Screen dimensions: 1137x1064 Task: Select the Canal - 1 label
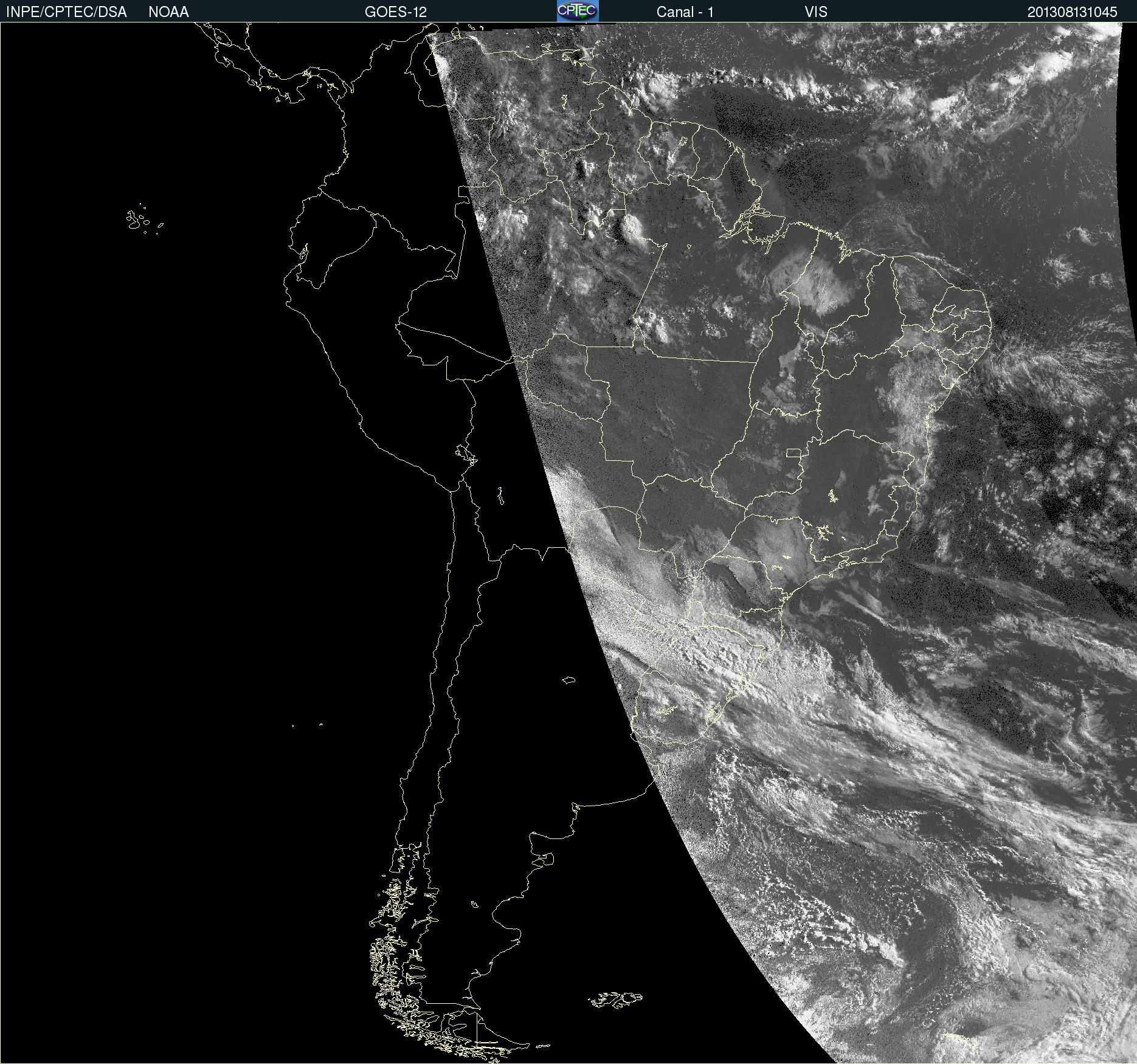click(x=685, y=12)
